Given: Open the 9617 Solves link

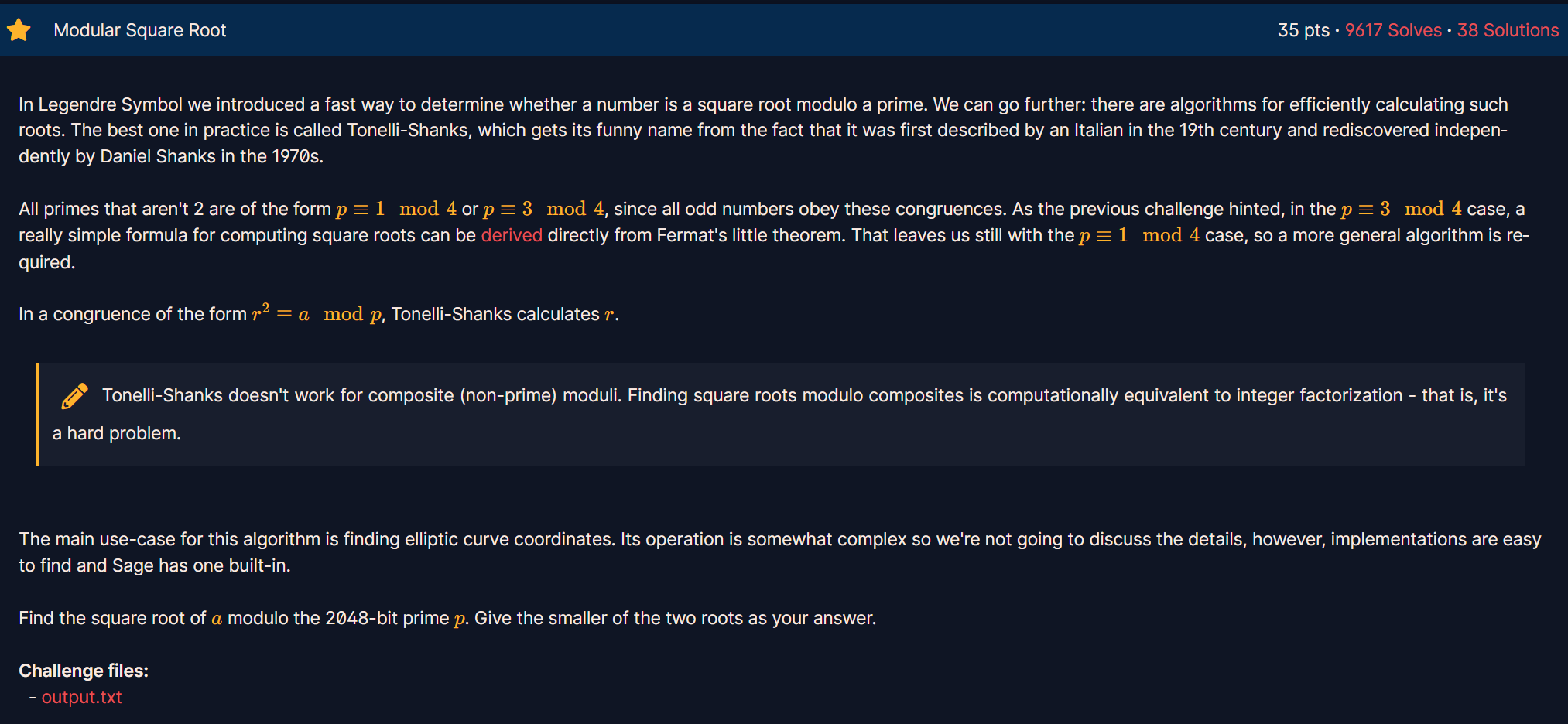Looking at the screenshot, I should (x=1393, y=30).
